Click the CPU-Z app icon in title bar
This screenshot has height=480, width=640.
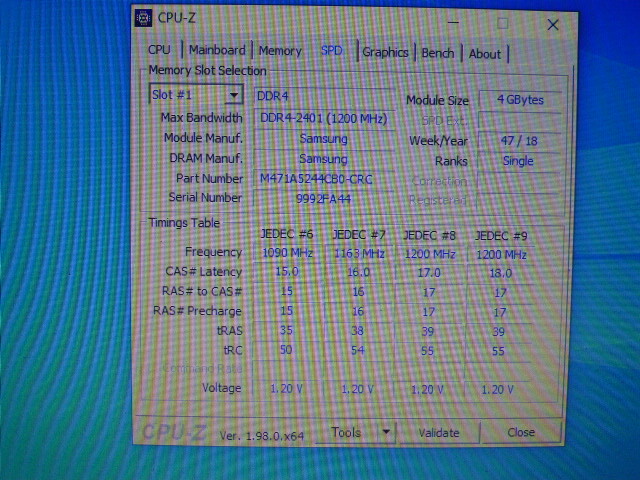pyautogui.click(x=143, y=18)
